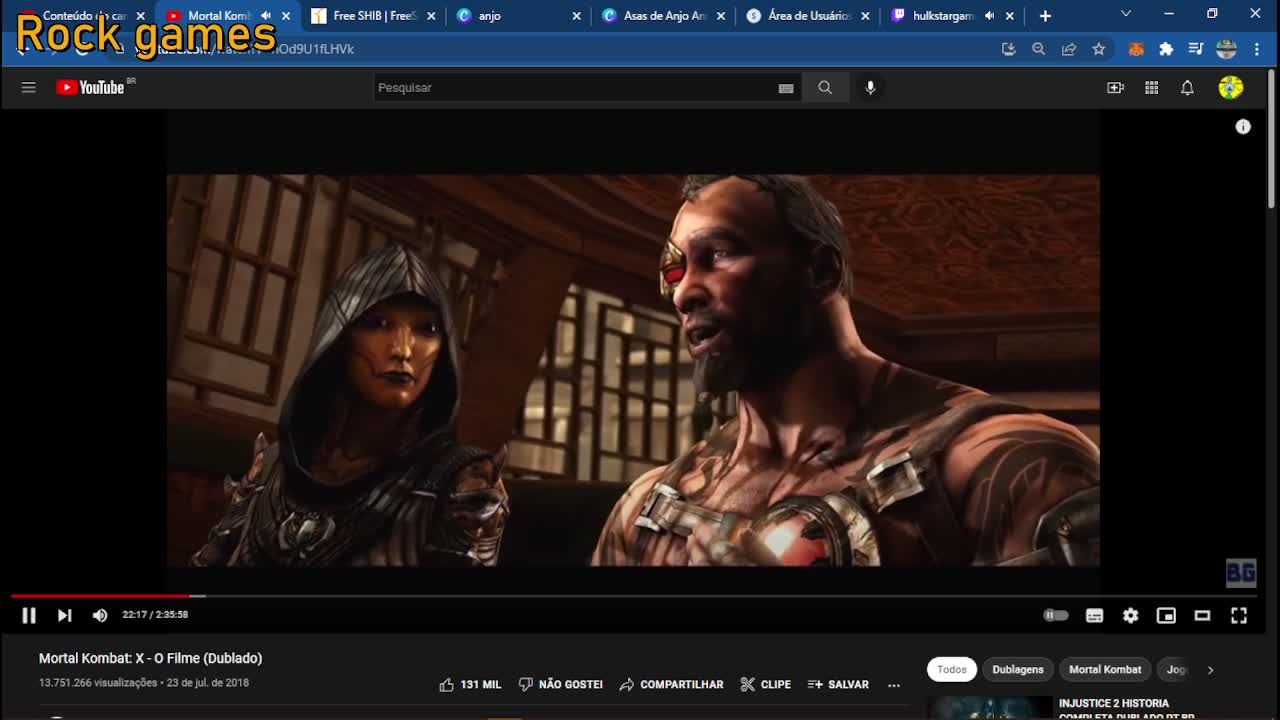Show more filter chips with arrow
This screenshot has height=720, width=1280.
(x=1210, y=669)
